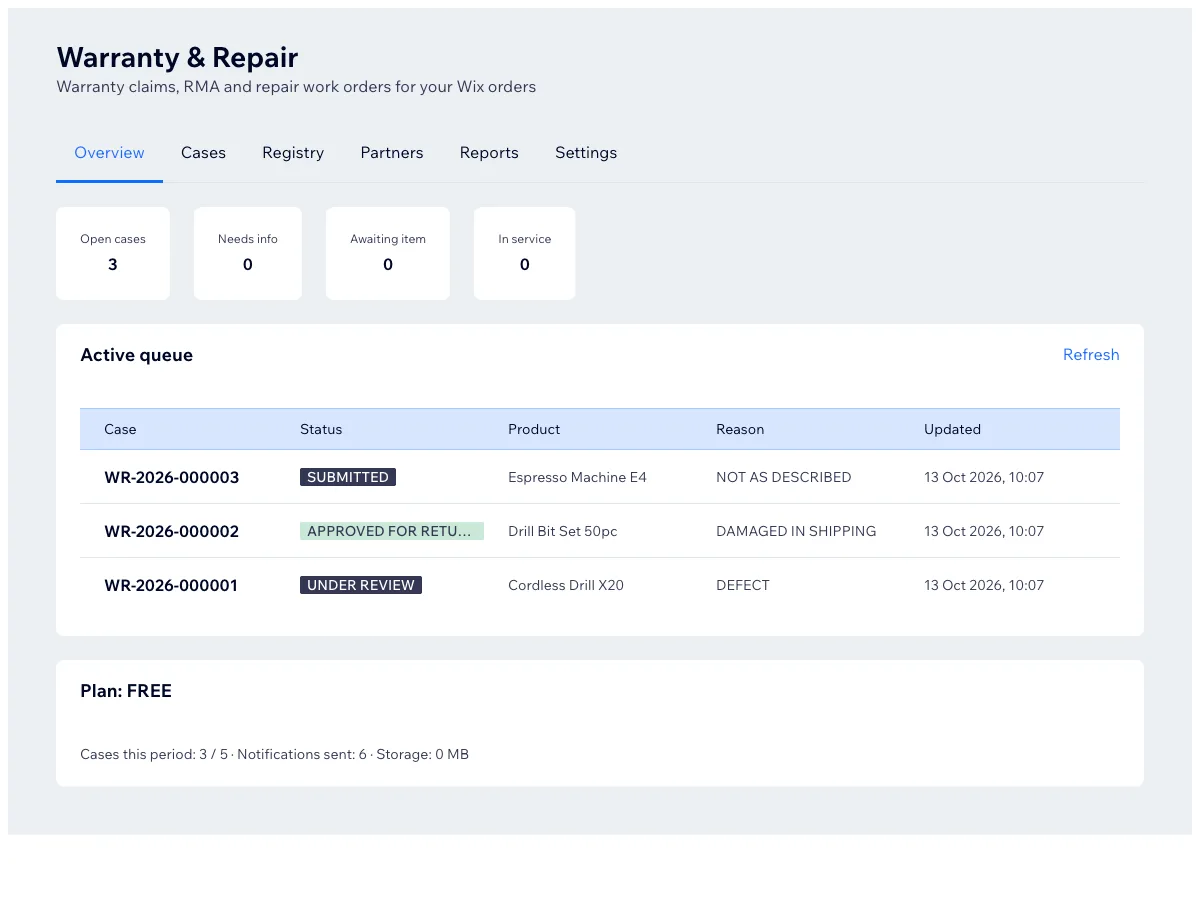Screen dimensions: 1200x900
Task: Open case WR-2026-000003
Action: pyautogui.click(x=172, y=478)
